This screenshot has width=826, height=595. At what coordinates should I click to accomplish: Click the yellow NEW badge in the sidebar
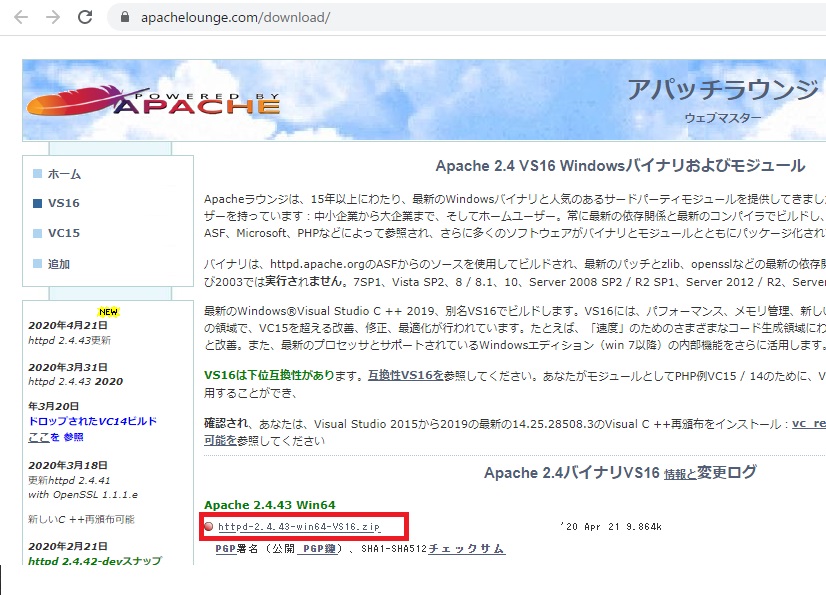coord(109,312)
